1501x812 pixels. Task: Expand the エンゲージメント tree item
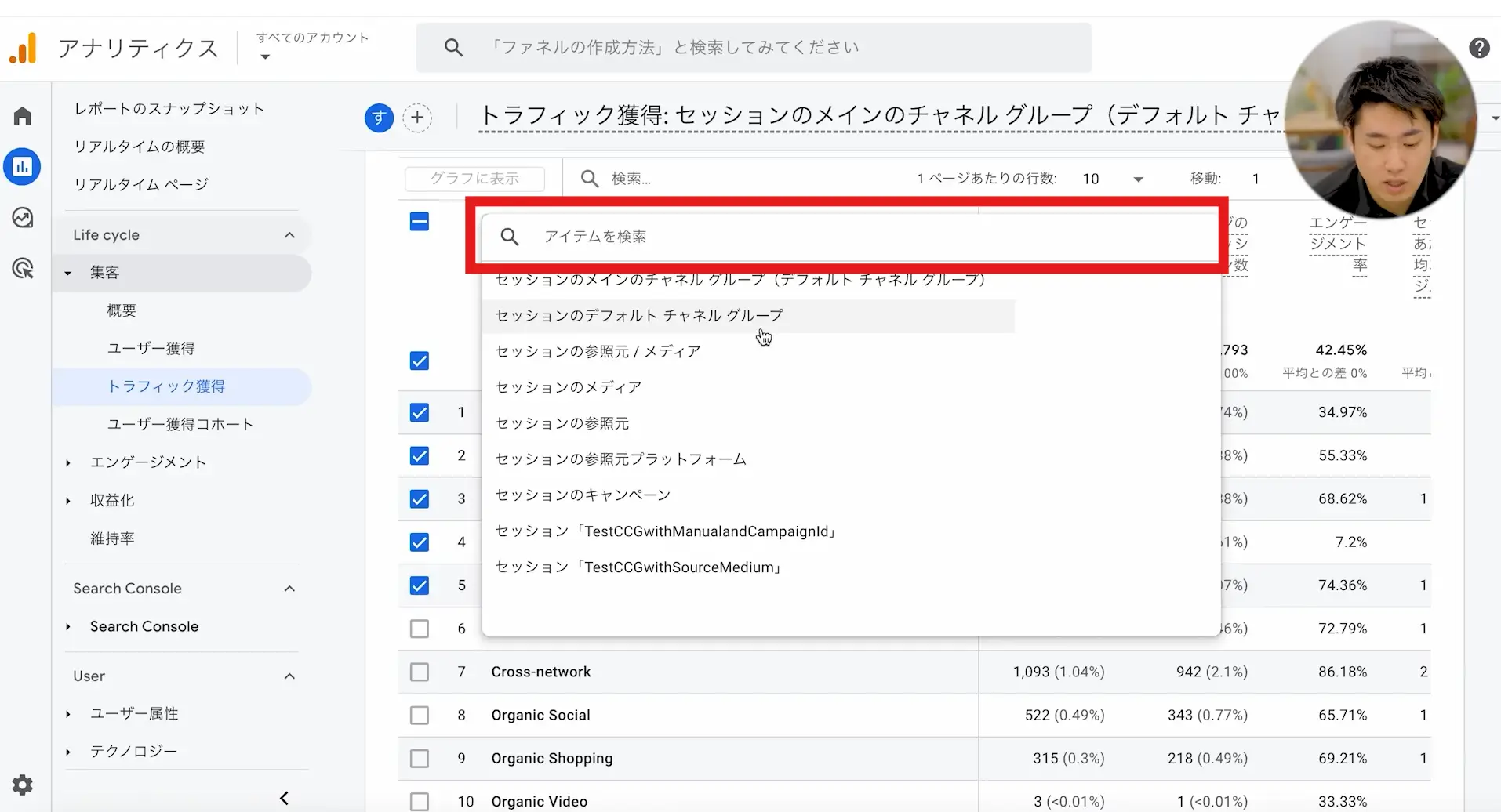coord(68,462)
